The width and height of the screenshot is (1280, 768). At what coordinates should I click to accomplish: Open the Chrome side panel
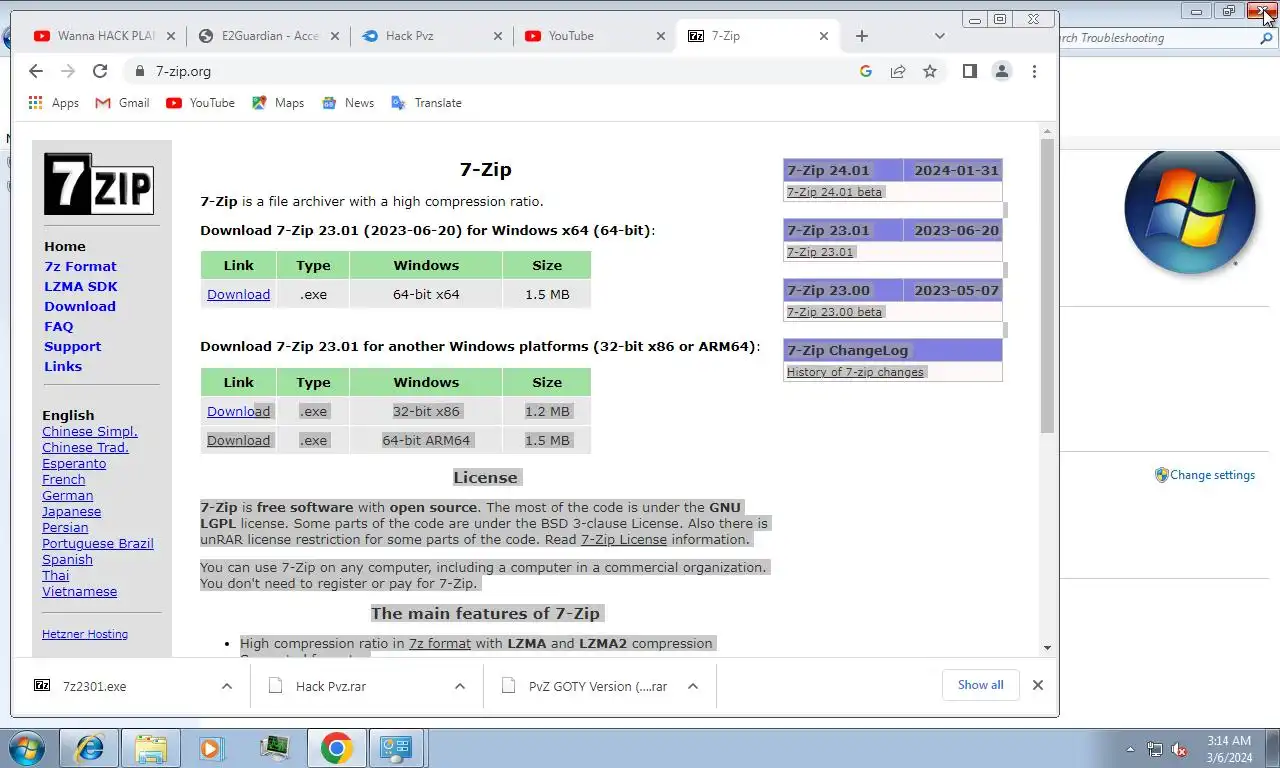969,71
